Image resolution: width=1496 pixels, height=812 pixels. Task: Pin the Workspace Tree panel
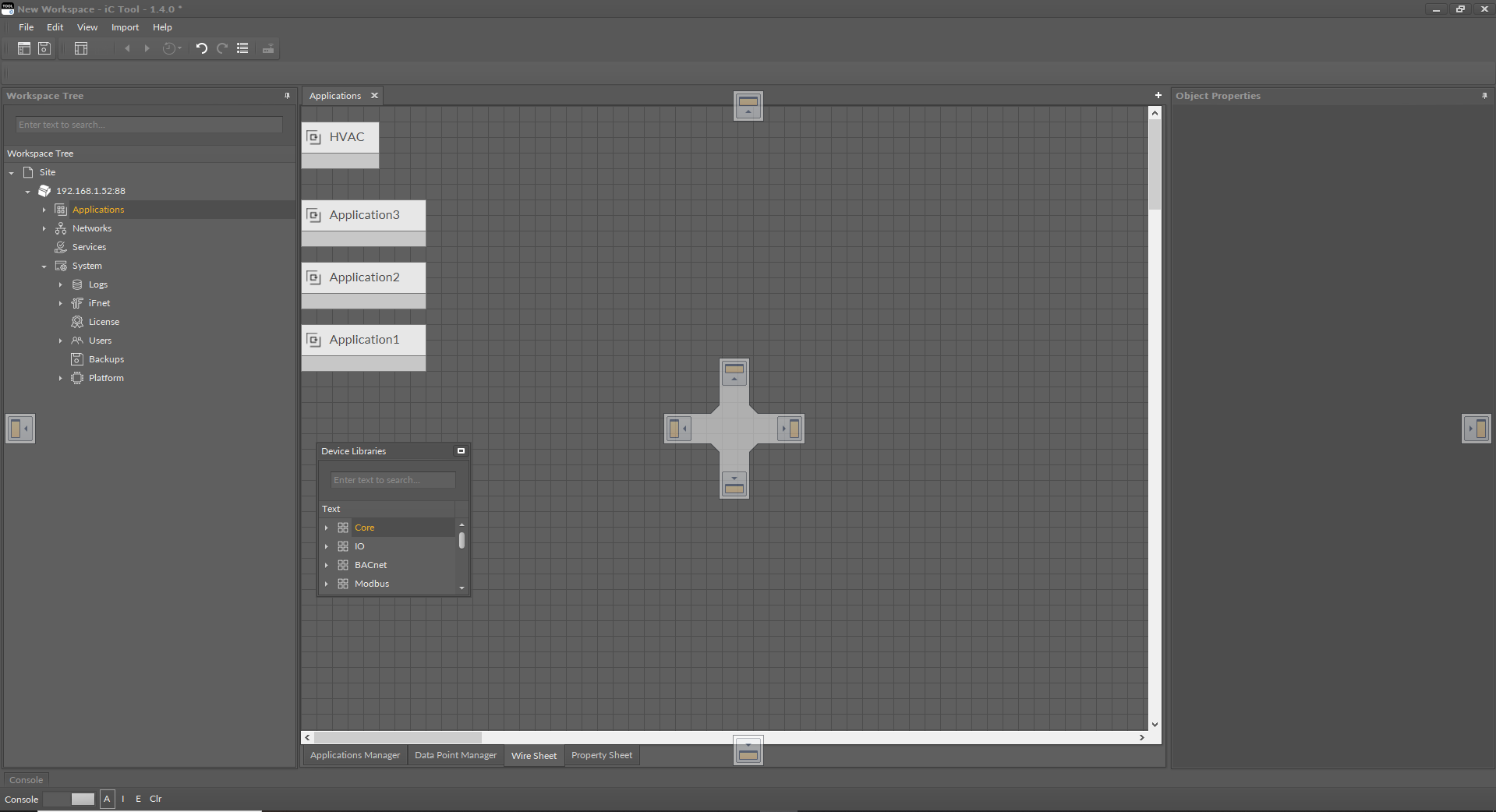click(x=287, y=96)
